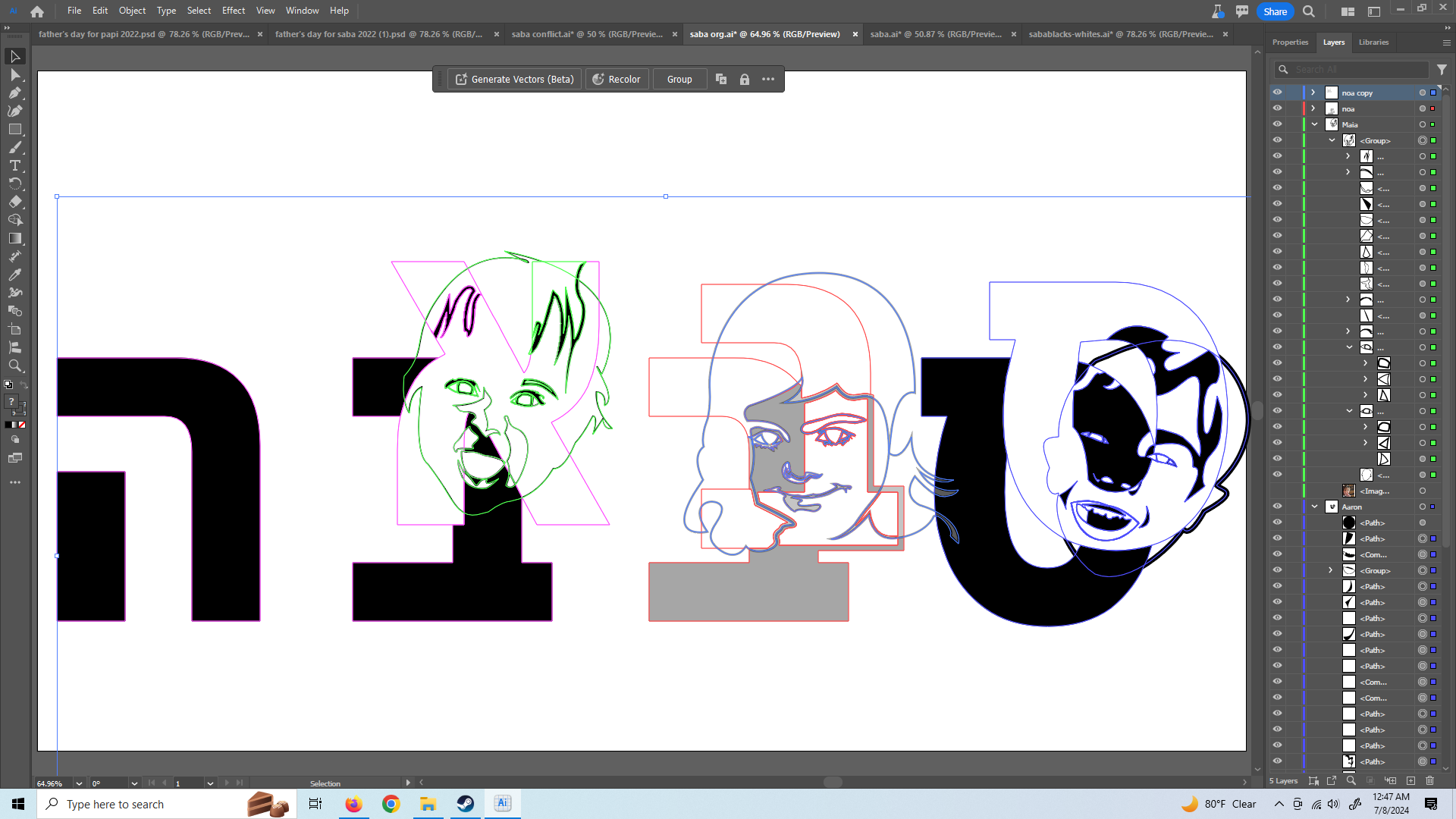Image resolution: width=1456 pixels, height=819 pixels.
Task: Select the Gradient tool
Action: (x=14, y=239)
